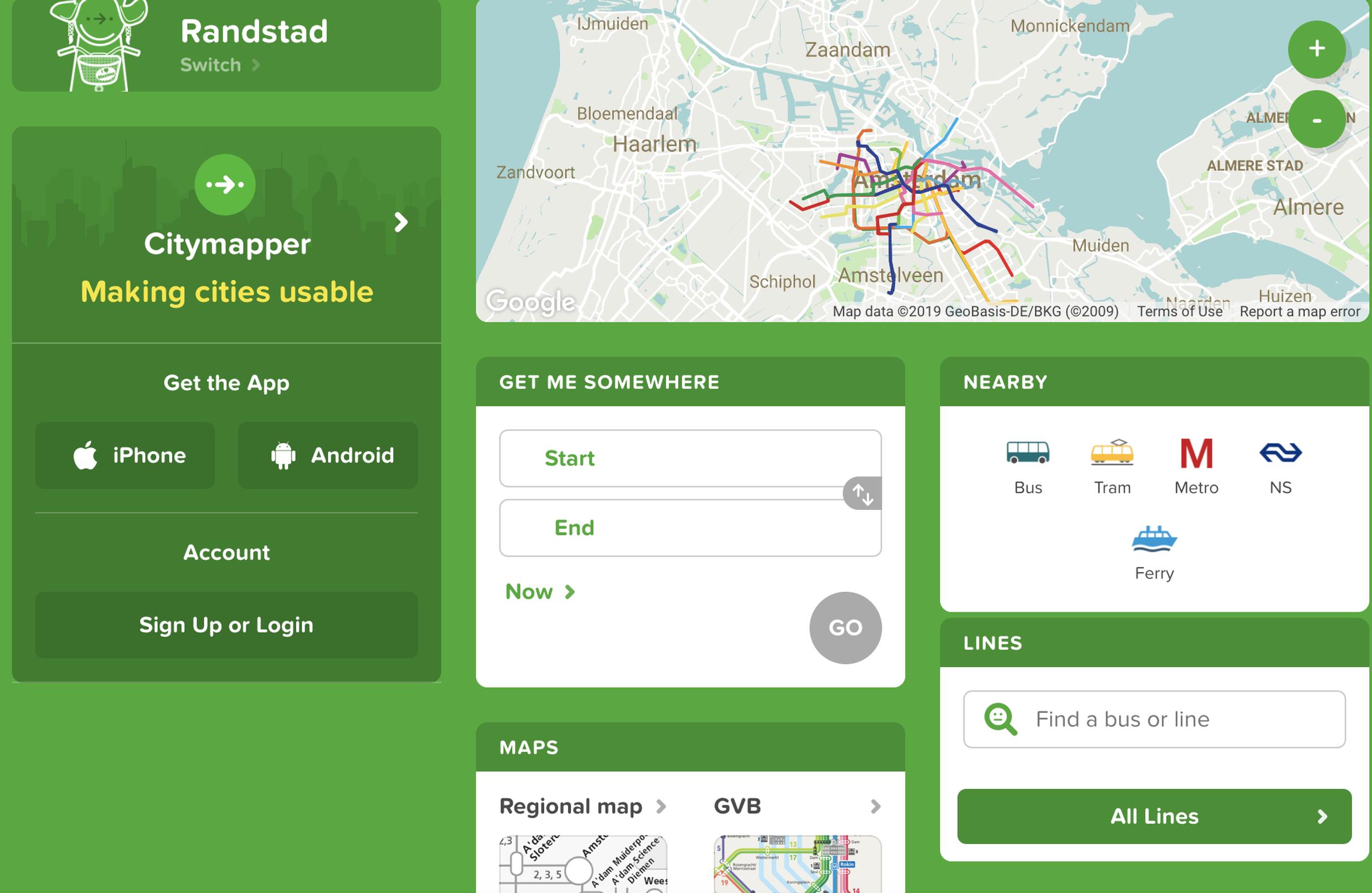Screen dimensions: 1372x893
Task: Click the Zaandam label on map
Action: coord(848,50)
